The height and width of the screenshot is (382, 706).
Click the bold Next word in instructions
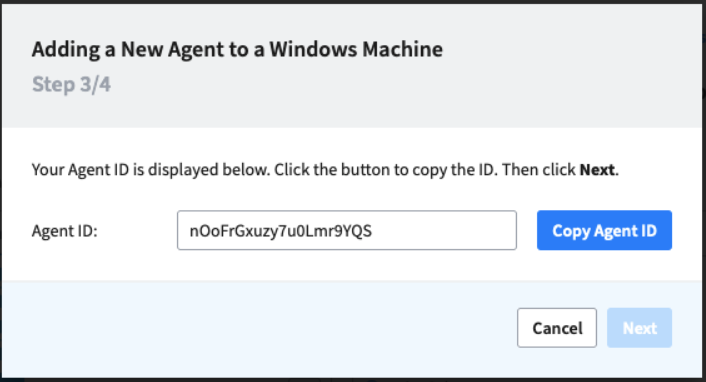coord(597,169)
